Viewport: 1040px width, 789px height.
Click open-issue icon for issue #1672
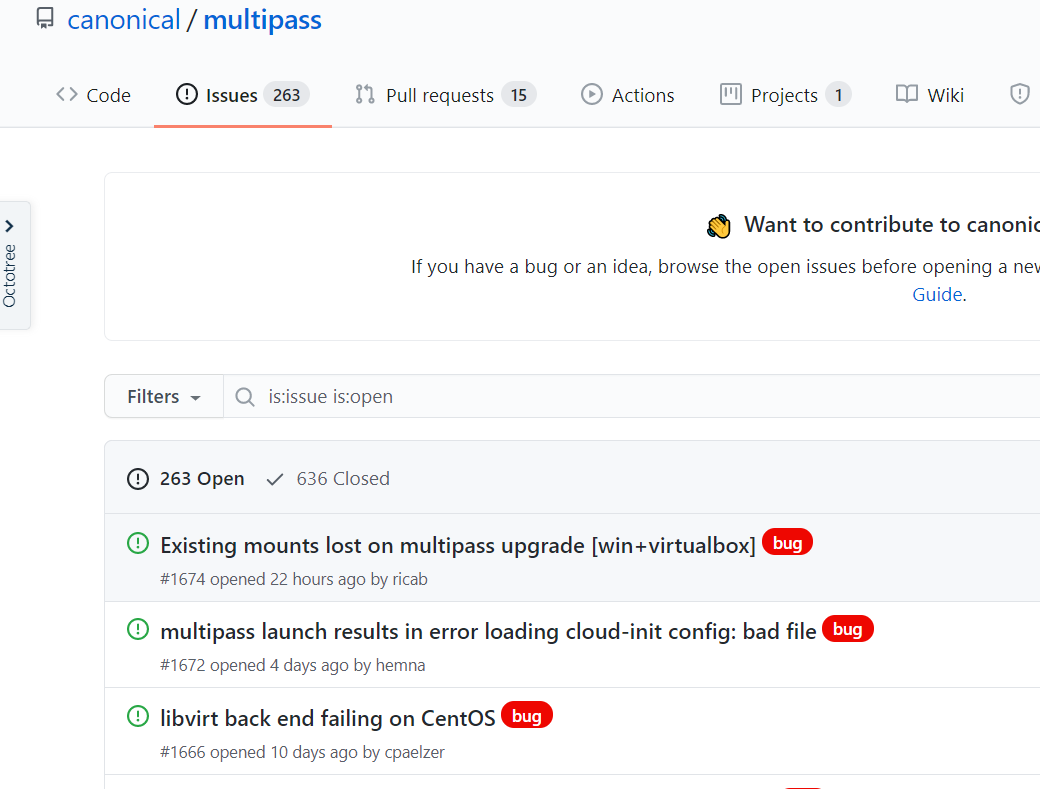[137, 629]
